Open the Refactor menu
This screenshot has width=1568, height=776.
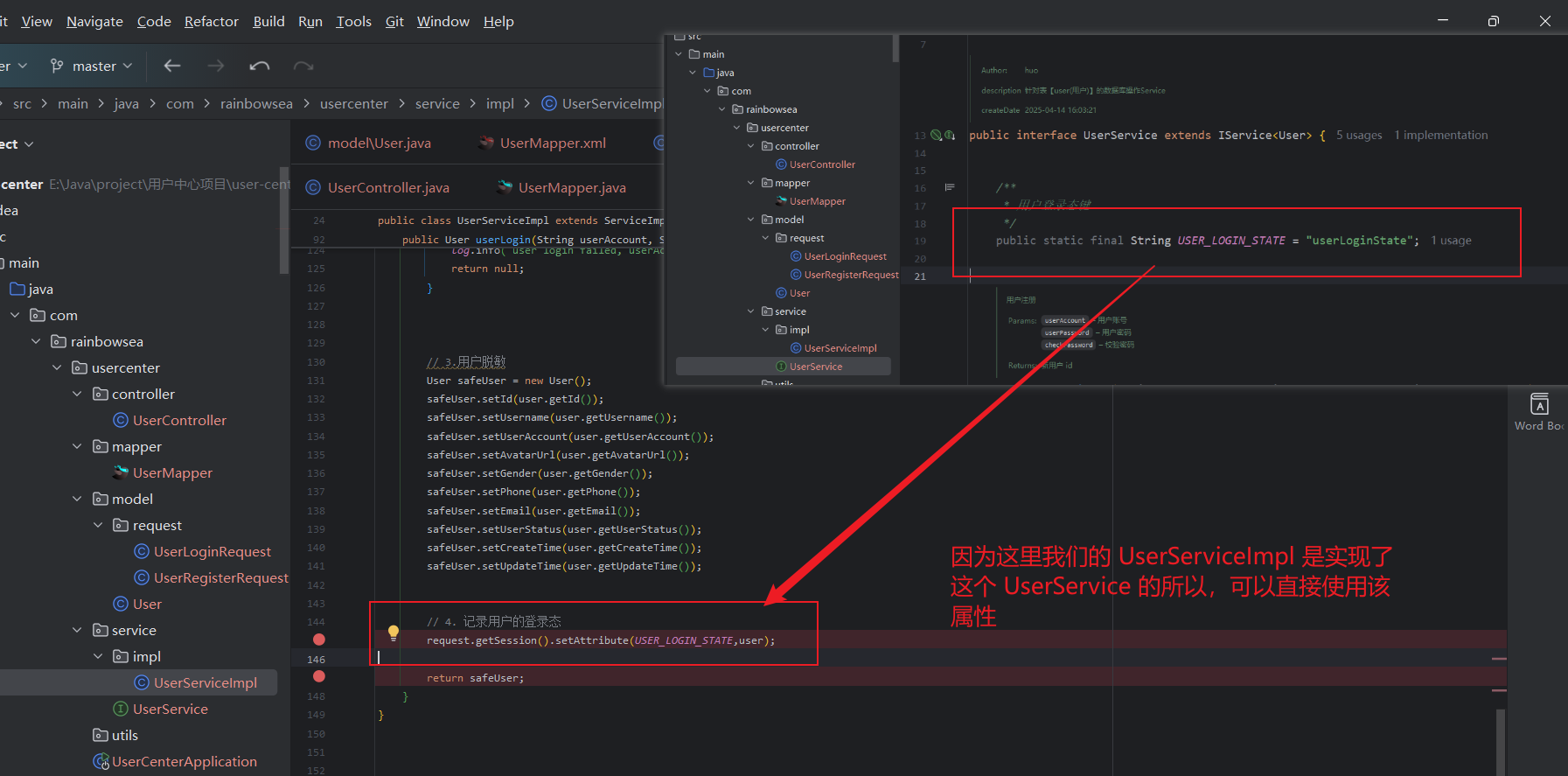coord(211,21)
